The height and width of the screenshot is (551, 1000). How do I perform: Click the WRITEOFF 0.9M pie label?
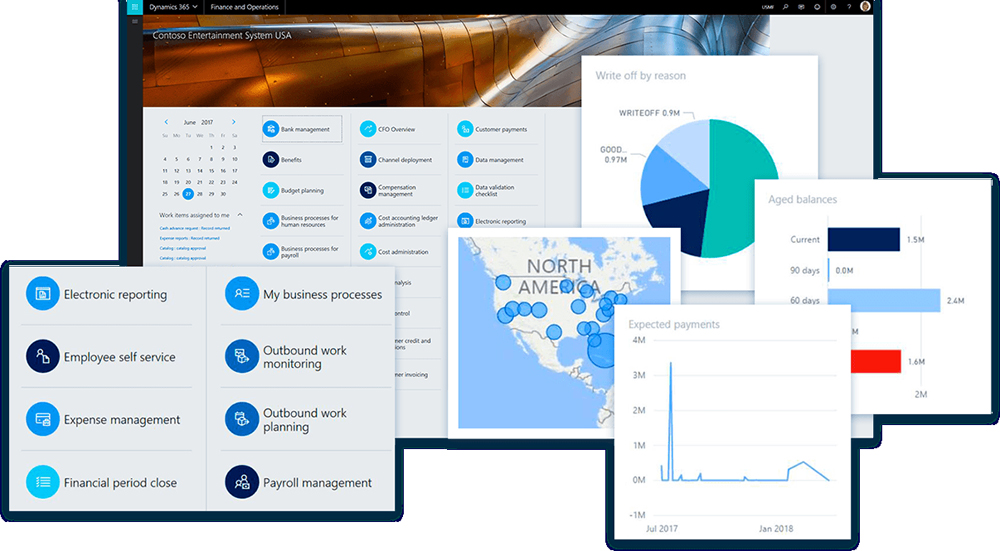click(x=649, y=113)
